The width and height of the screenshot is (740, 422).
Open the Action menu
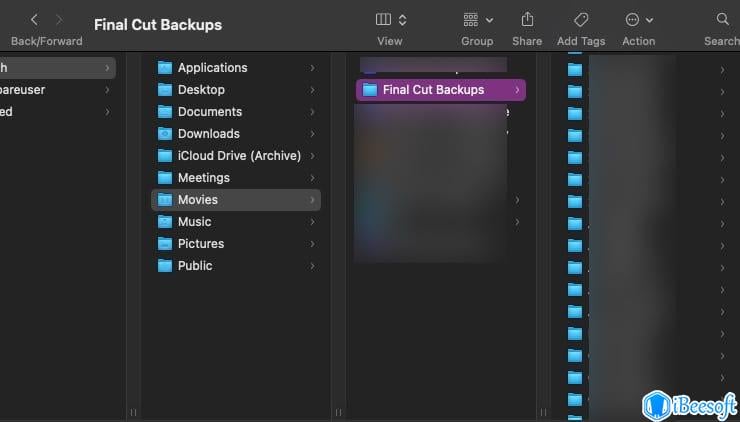point(638,20)
